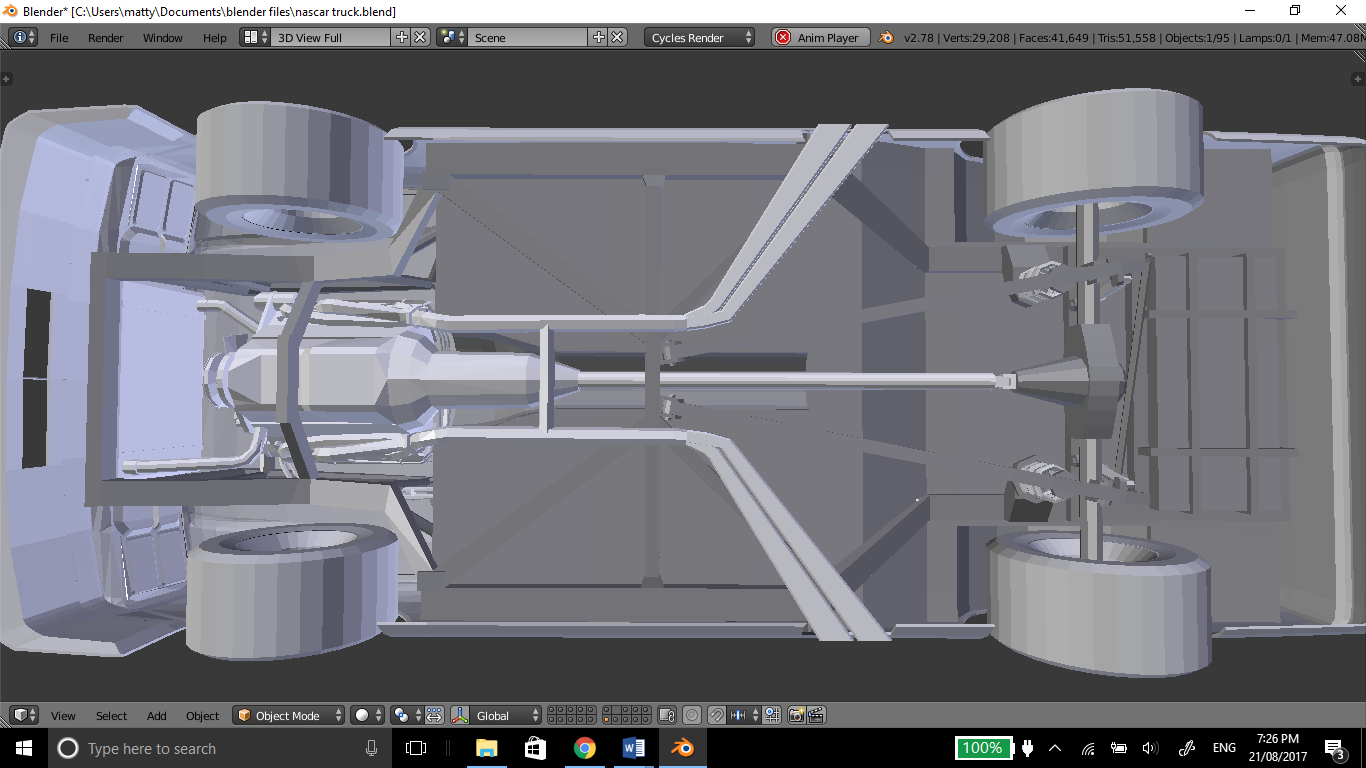This screenshot has height=768, width=1366.
Task: Render OpenGL image with camera icon
Action: pyautogui.click(x=796, y=715)
